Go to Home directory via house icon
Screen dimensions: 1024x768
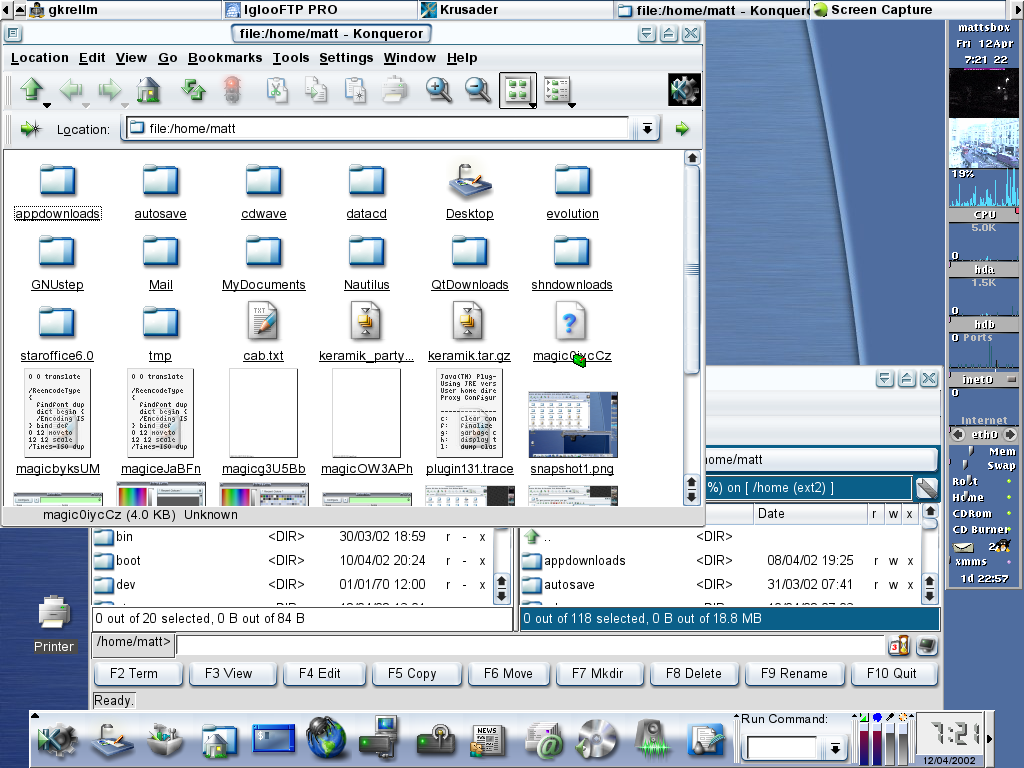click(149, 89)
